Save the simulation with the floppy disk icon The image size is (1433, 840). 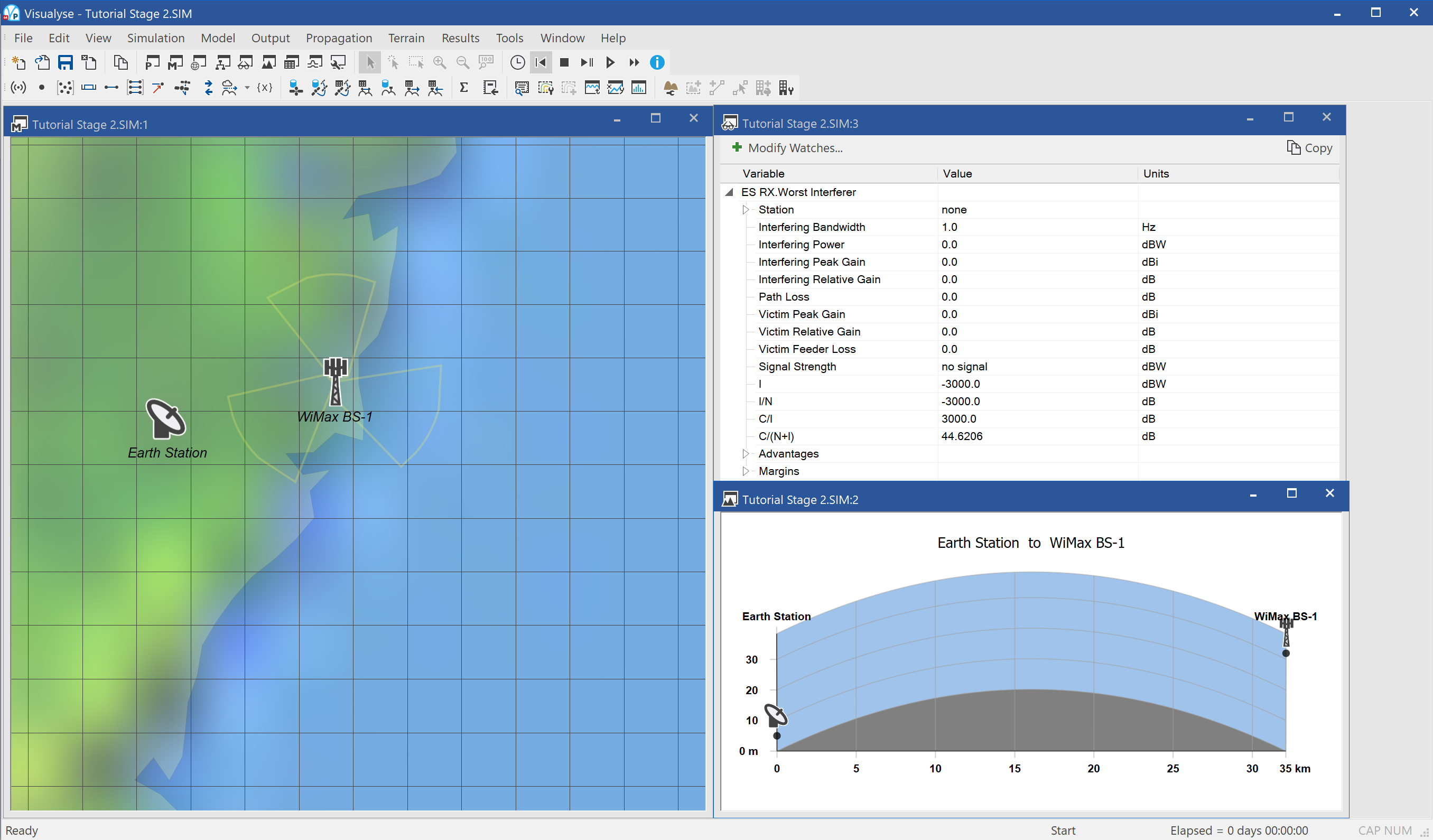coord(66,62)
